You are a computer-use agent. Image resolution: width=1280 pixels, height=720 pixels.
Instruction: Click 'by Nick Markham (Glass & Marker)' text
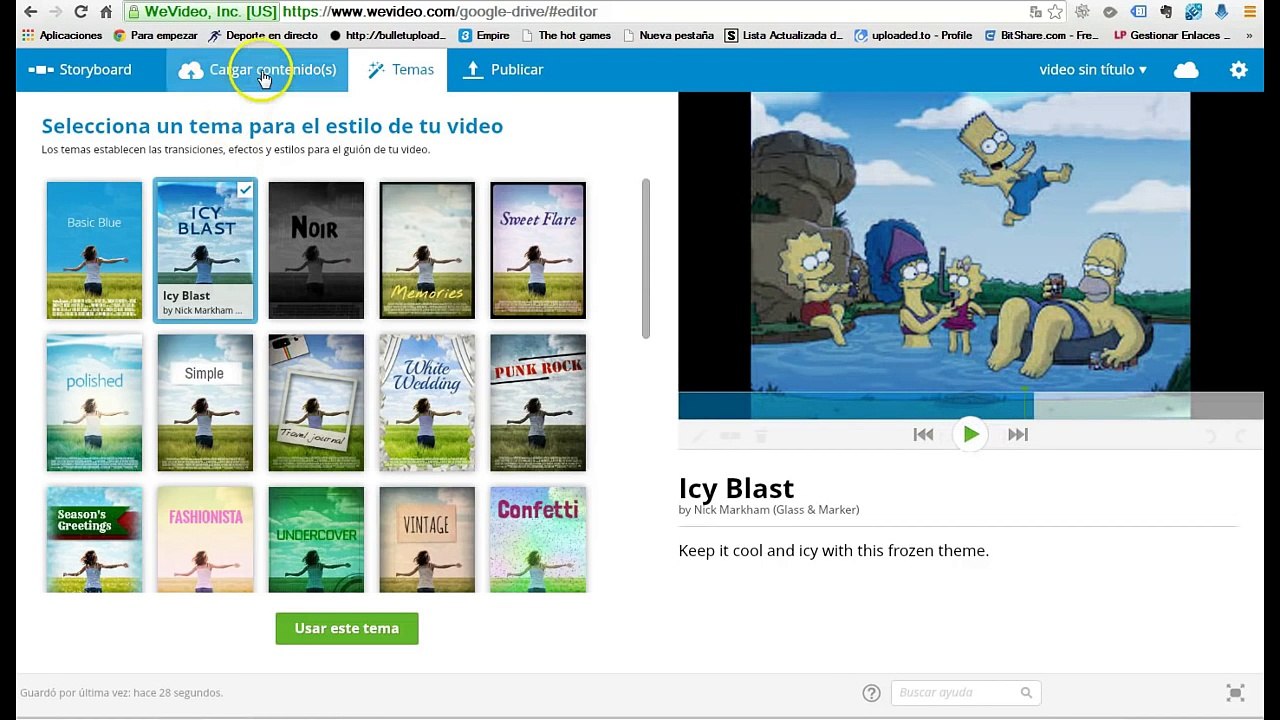[769, 510]
